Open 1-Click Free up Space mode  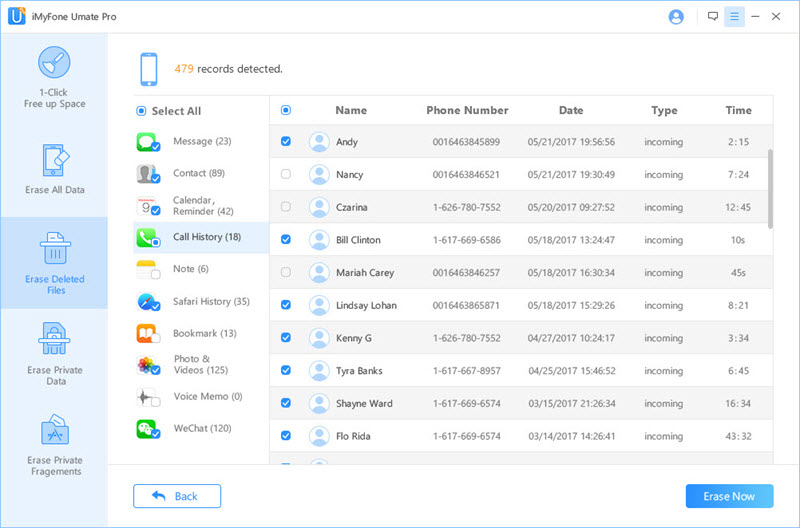(x=54, y=78)
